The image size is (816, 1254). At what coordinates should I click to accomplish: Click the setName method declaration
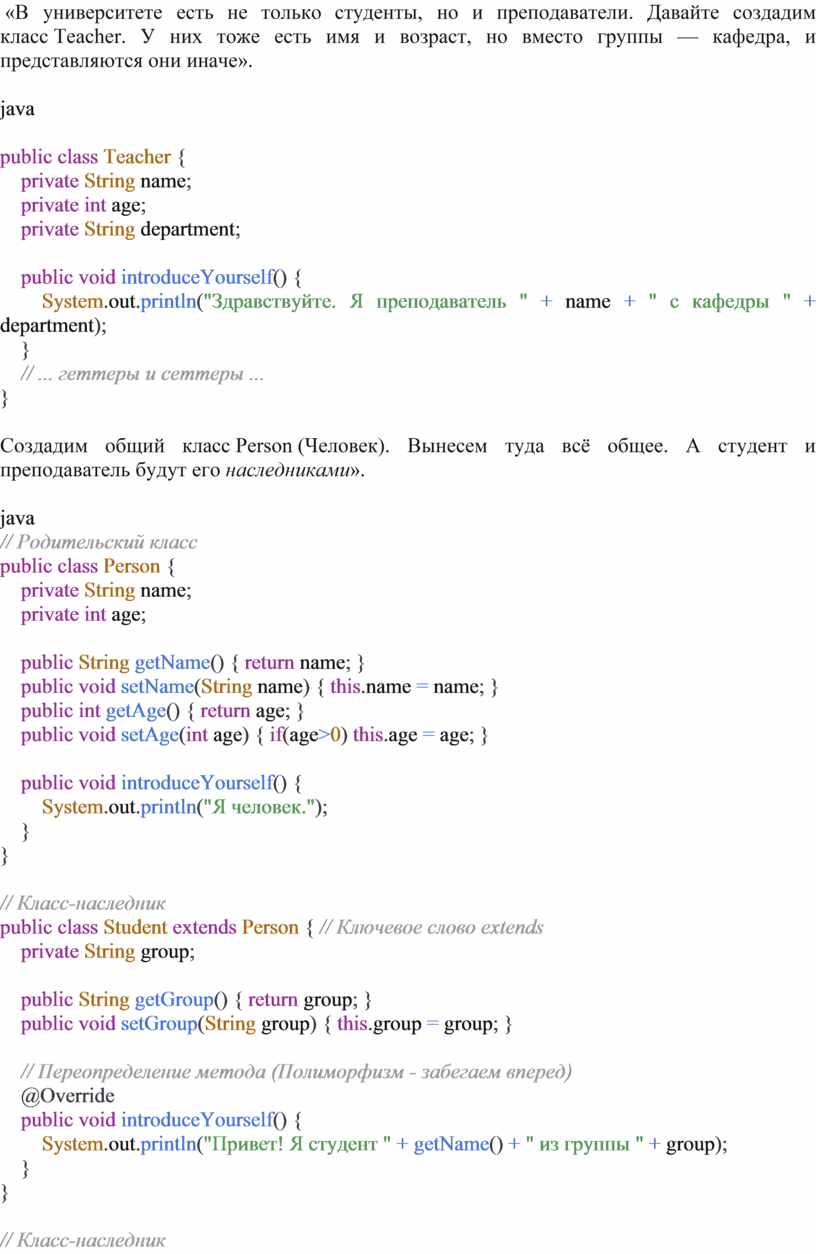pos(154,687)
